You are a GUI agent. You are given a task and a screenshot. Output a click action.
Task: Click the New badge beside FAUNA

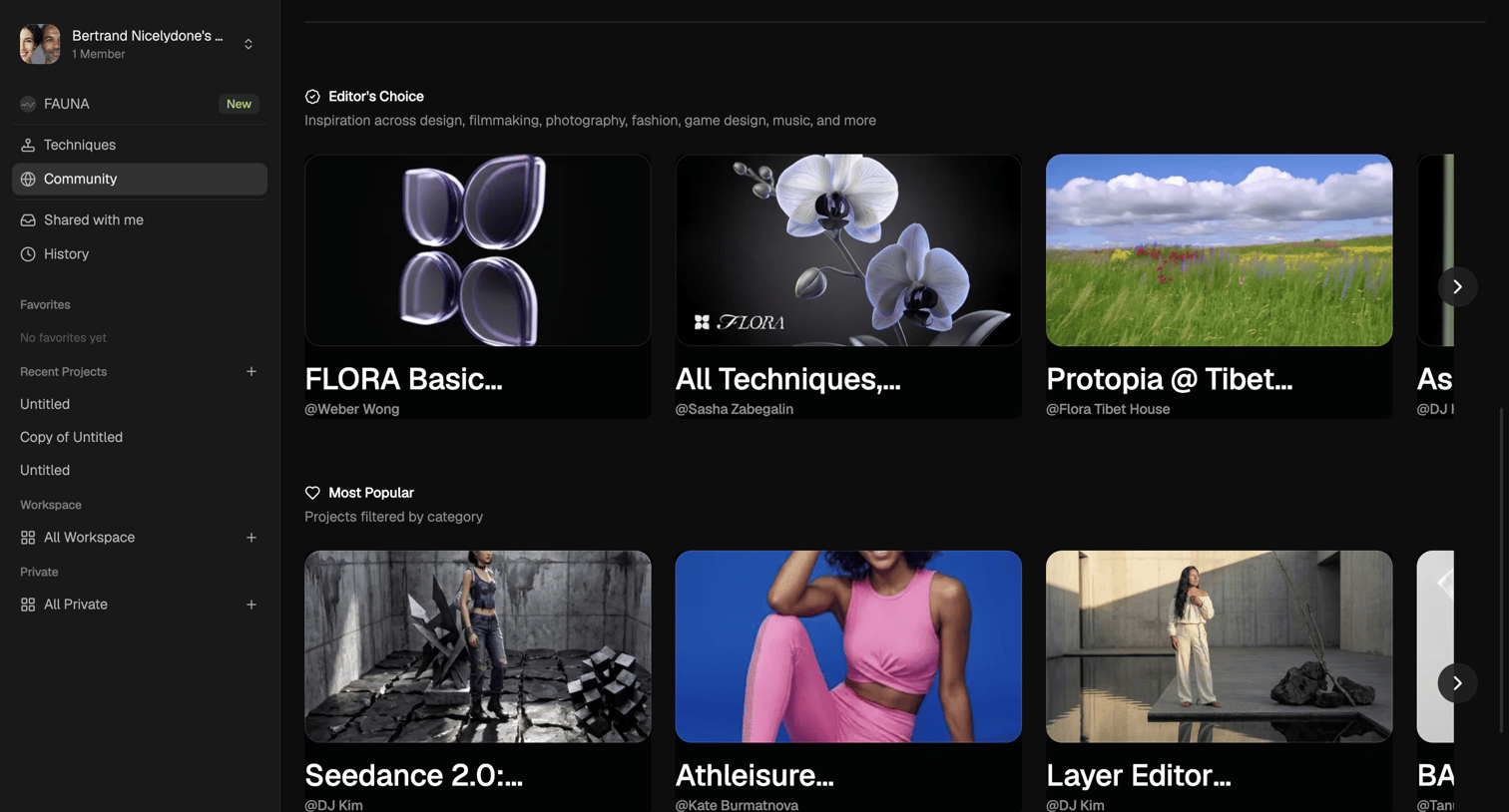(x=239, y=104)
